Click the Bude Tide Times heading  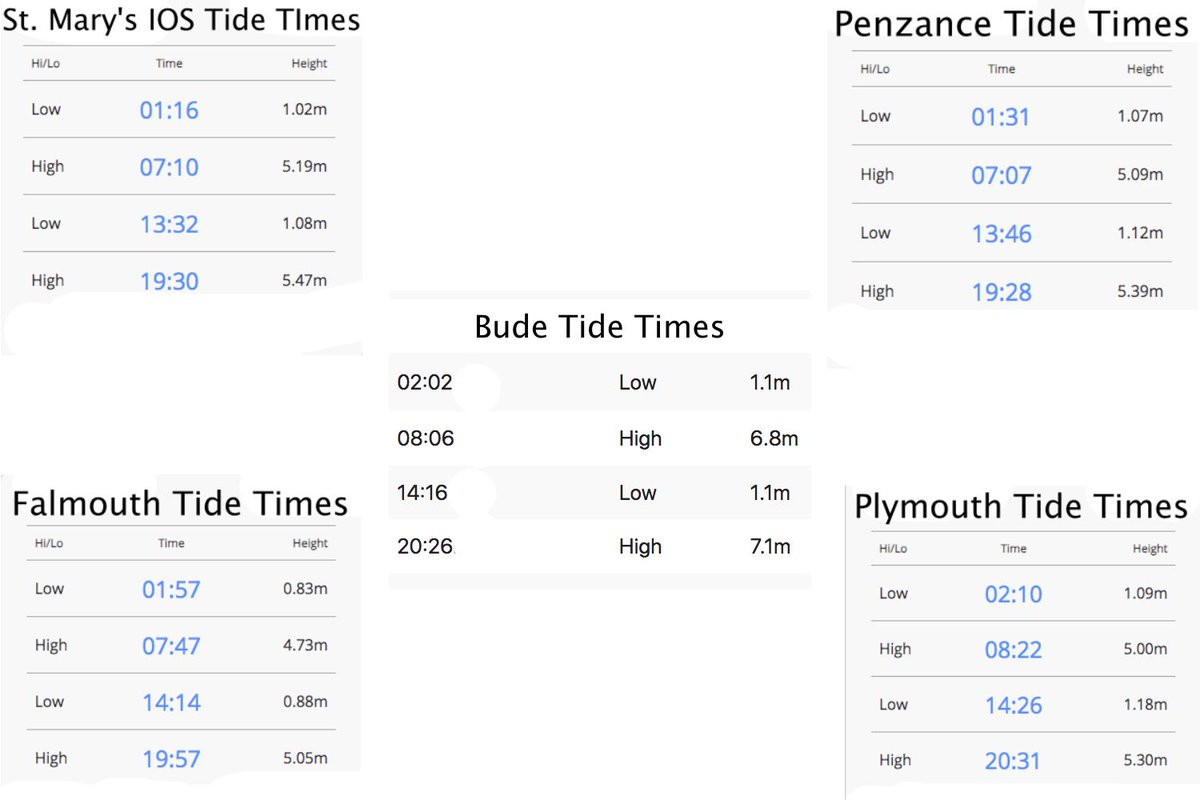599,327
